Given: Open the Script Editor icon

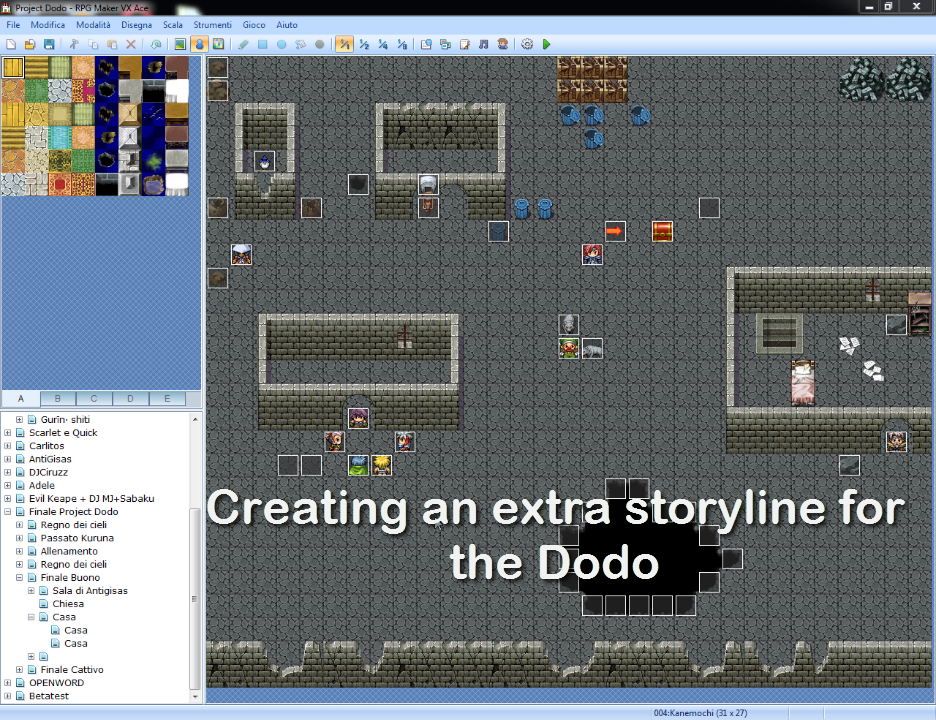Looking at the screenshot, I should click(x=464, y=44).
